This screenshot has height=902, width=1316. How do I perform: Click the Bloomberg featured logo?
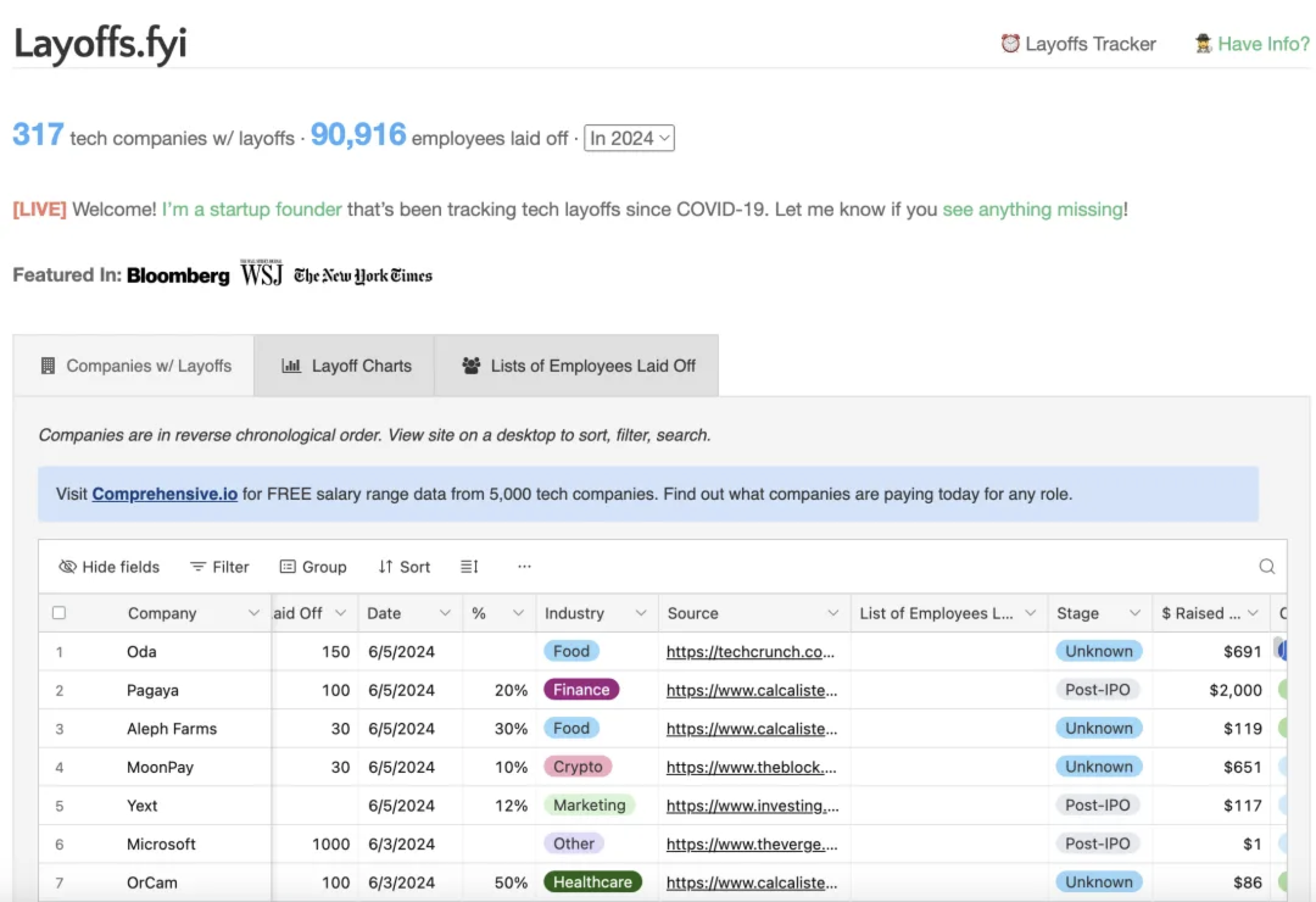point(178,275)
